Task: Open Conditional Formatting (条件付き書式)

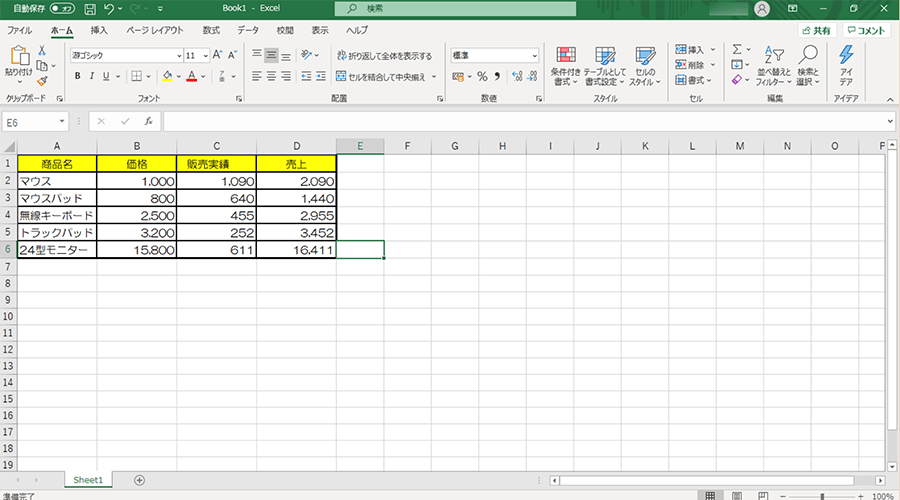Action: (x=567, y=65)
